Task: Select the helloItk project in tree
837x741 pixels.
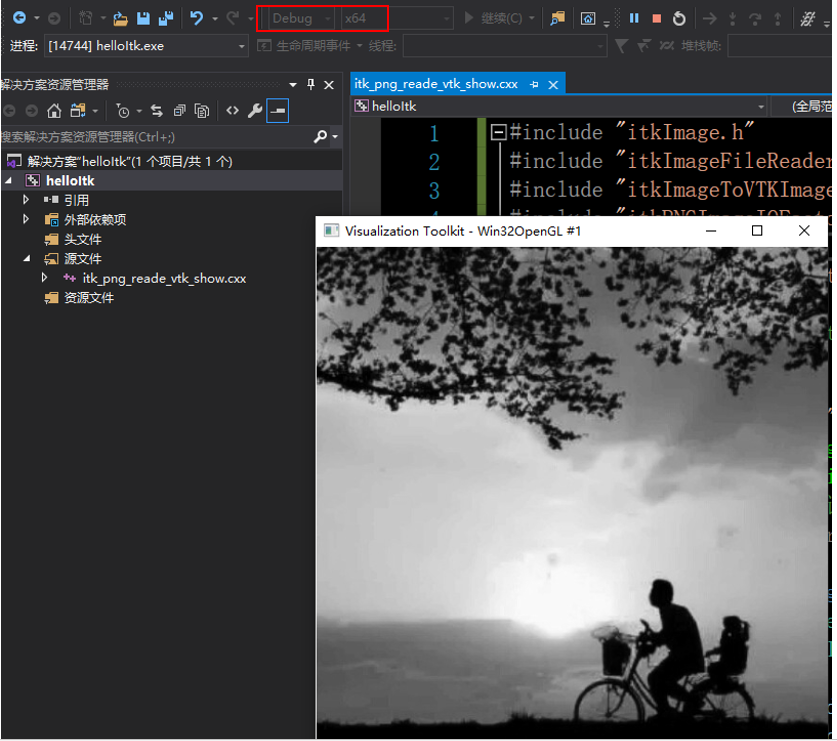Action: (70, 181)
